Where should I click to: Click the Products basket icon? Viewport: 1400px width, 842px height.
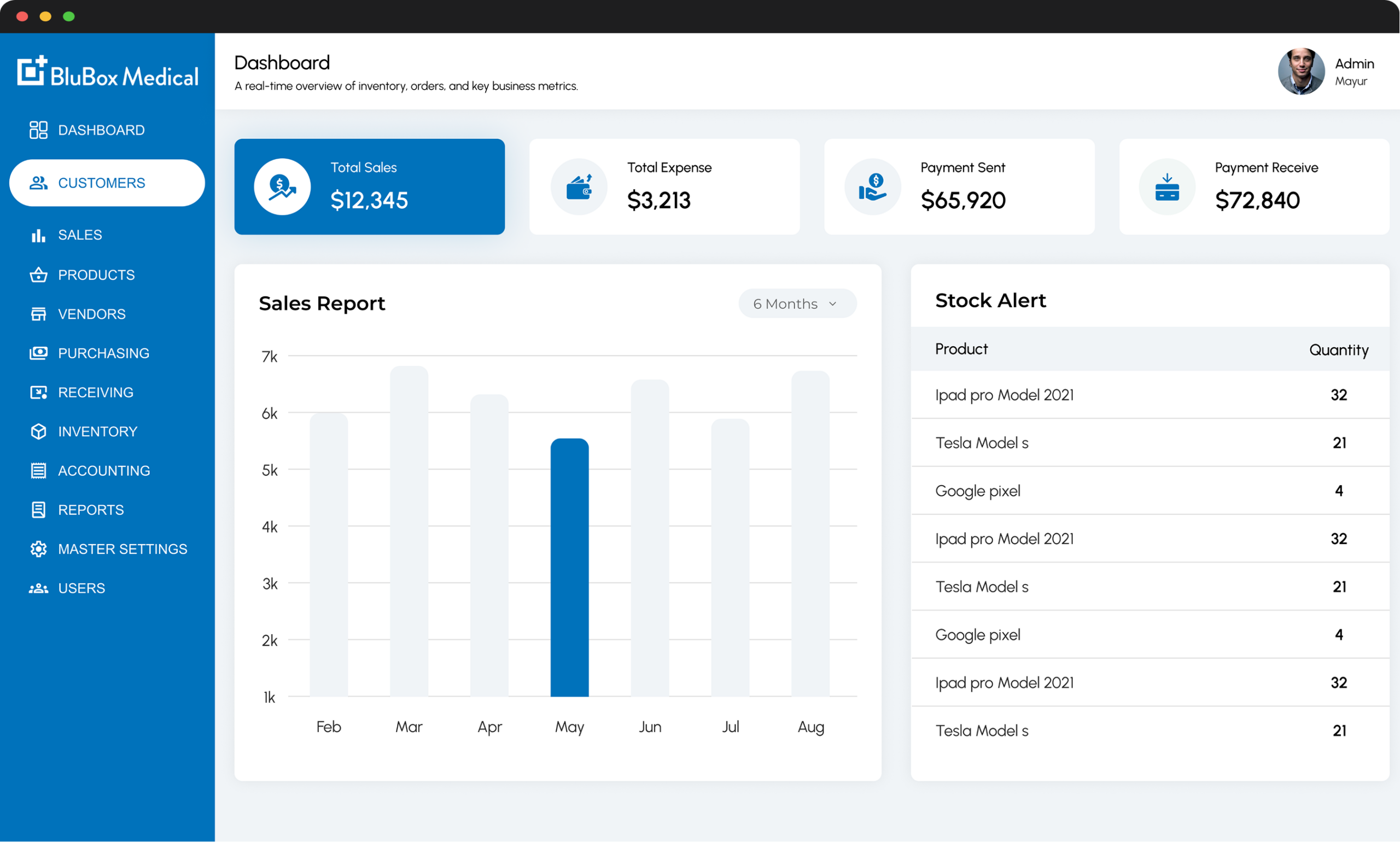point(38,275)
